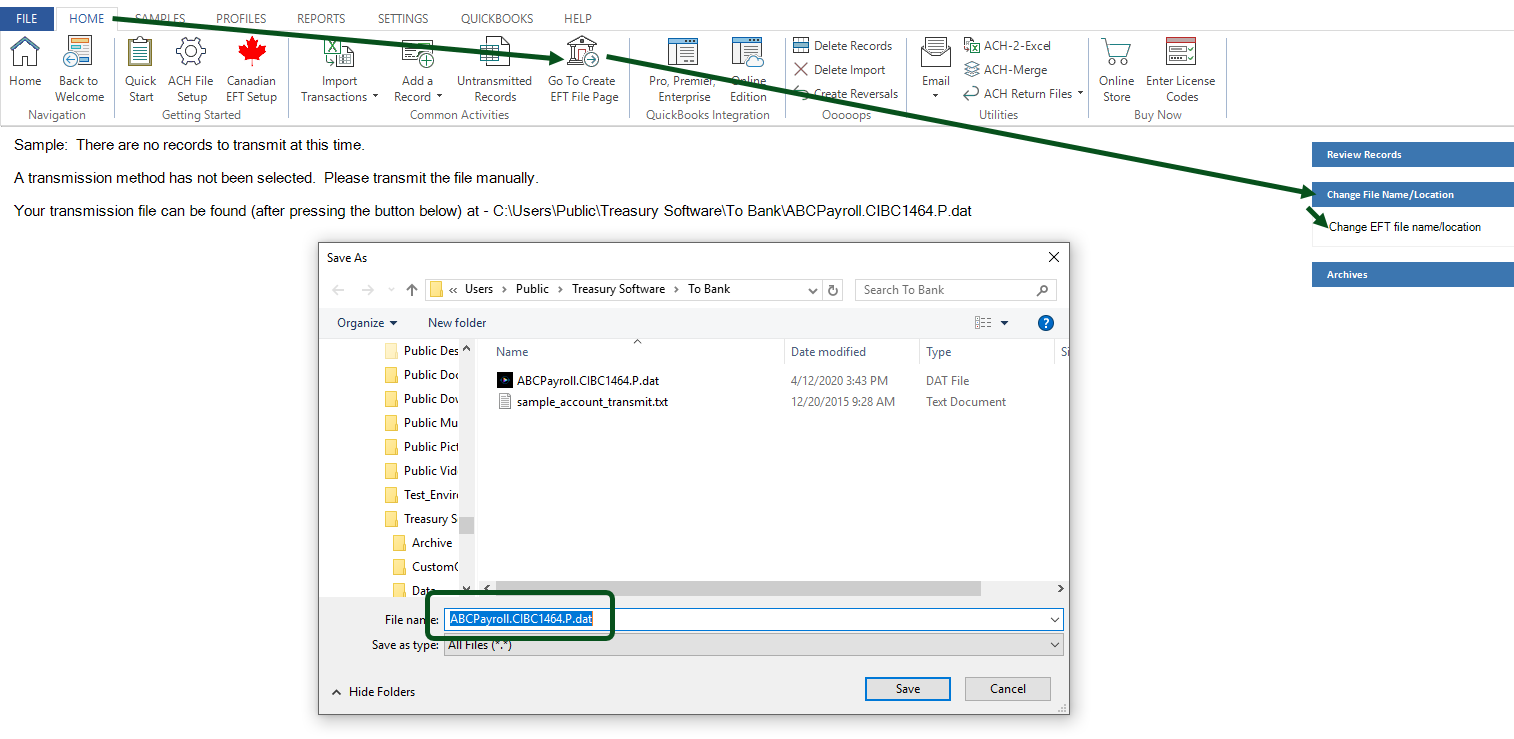Open ACH File Setup gear icon
The image size is (1514, 739).
pyautogui.click(x=190, y=52)
